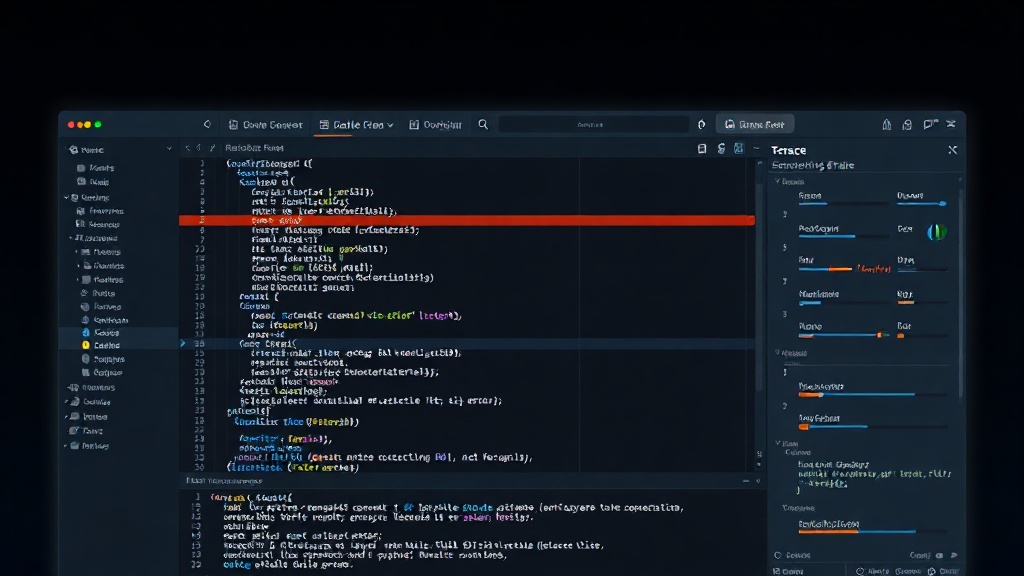Toggle the circle option at the Terace panel bottom left
The image size is (1024, 576).
pyautogui.click(x=778, y=555)
